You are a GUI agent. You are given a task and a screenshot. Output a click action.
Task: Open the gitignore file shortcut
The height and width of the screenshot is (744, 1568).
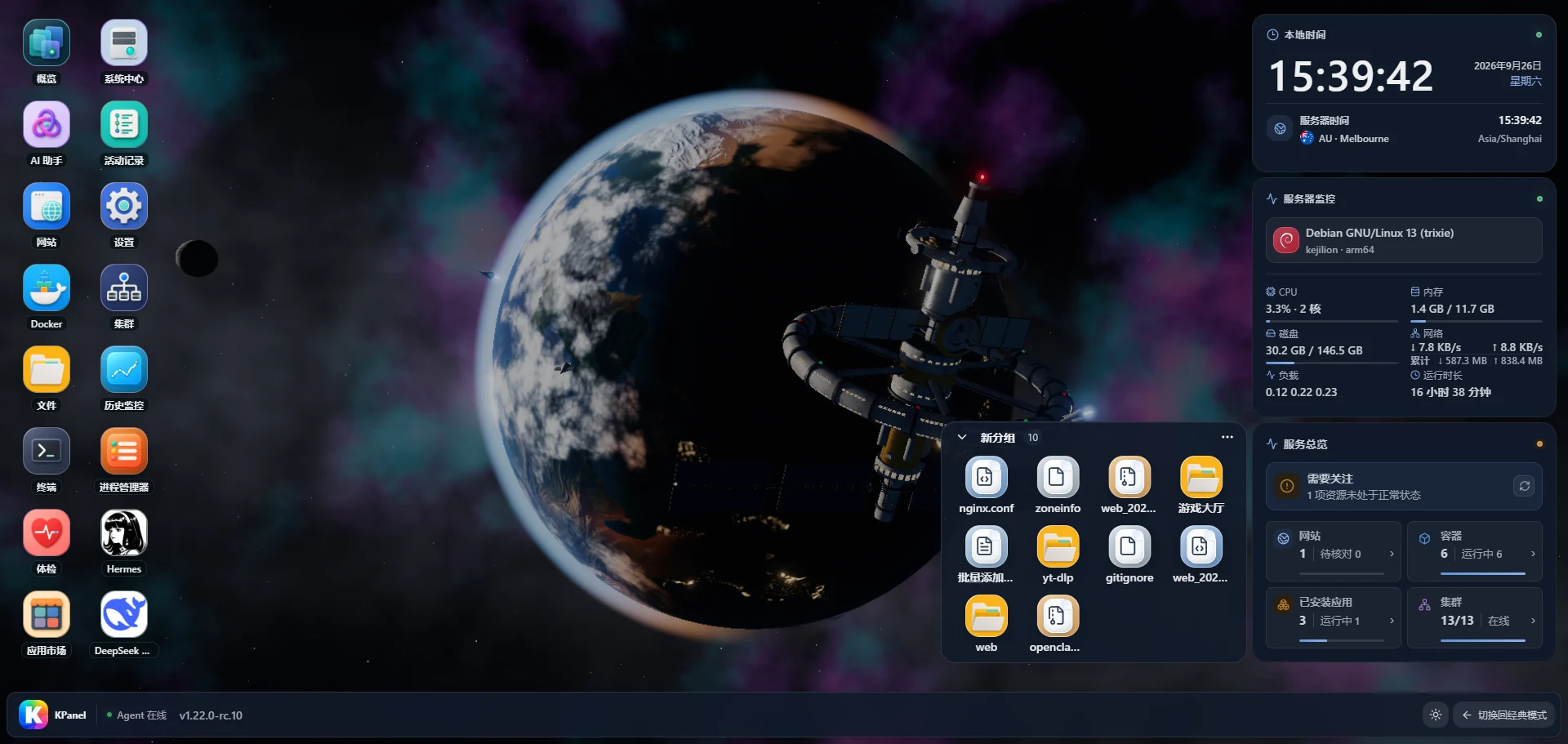(x=1129, y=547)
